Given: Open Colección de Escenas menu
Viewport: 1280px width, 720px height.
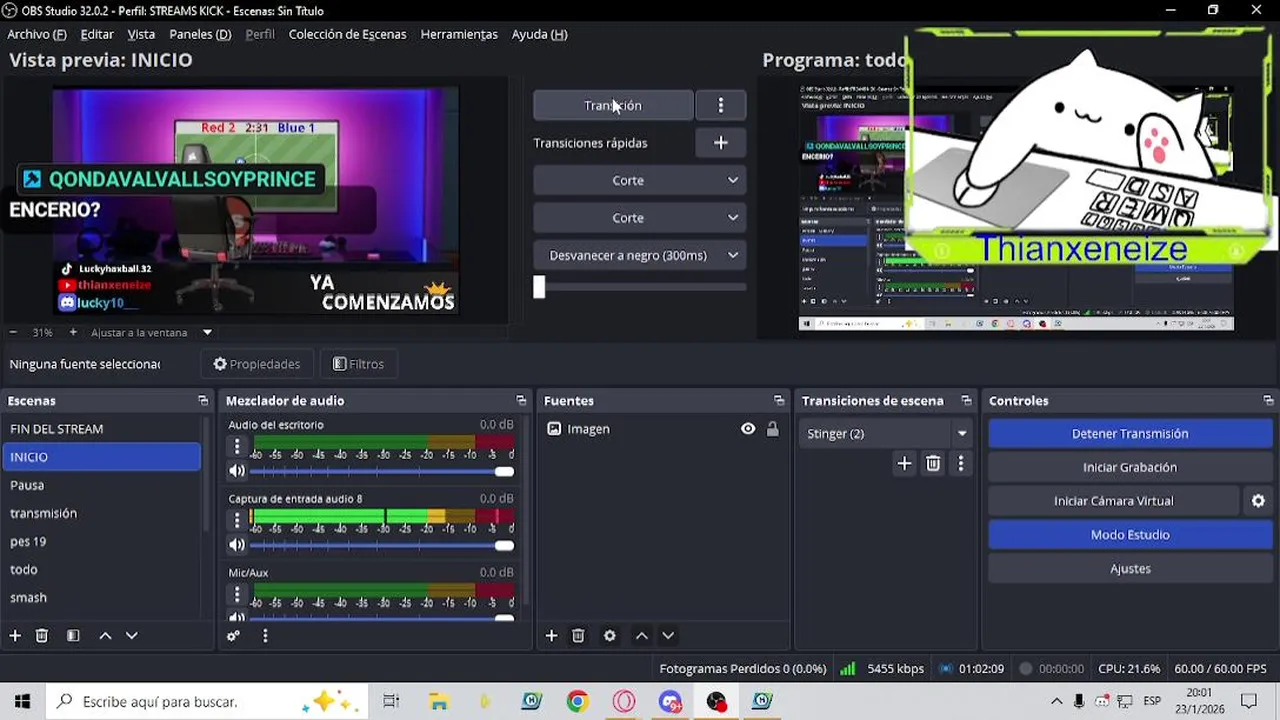Looking at the screenshot, I should tap(347, 34).
